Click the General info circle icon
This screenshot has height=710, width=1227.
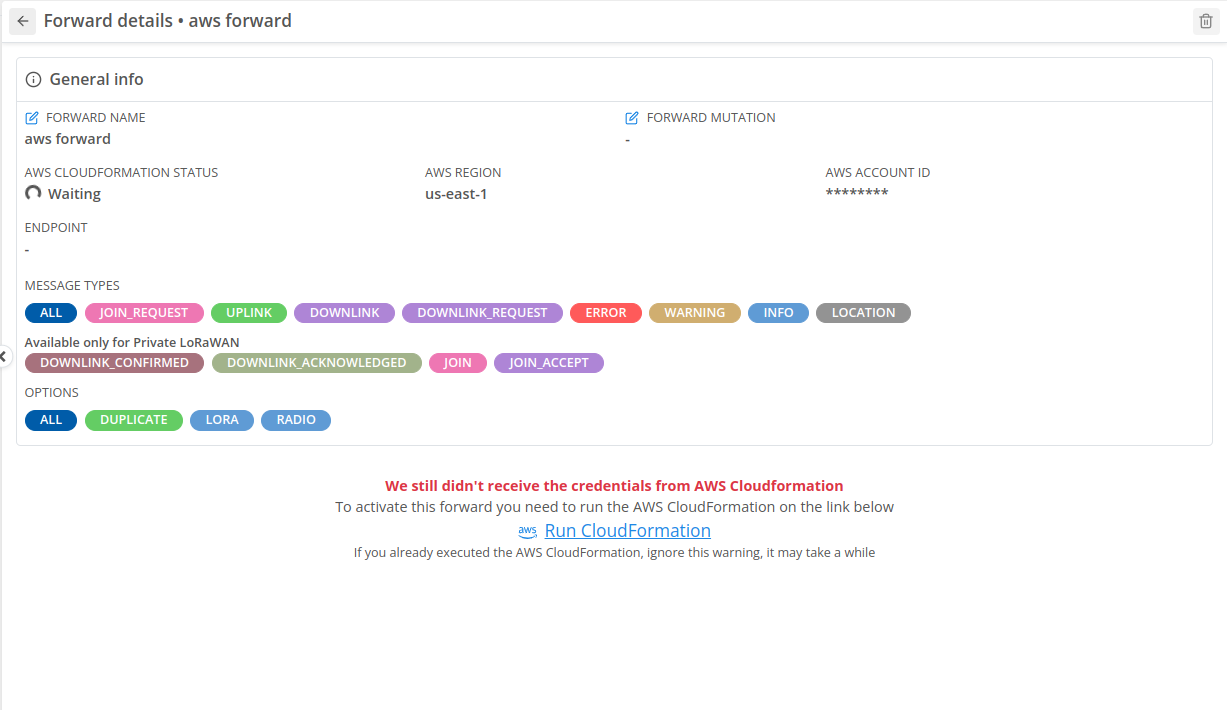(34, 79)
